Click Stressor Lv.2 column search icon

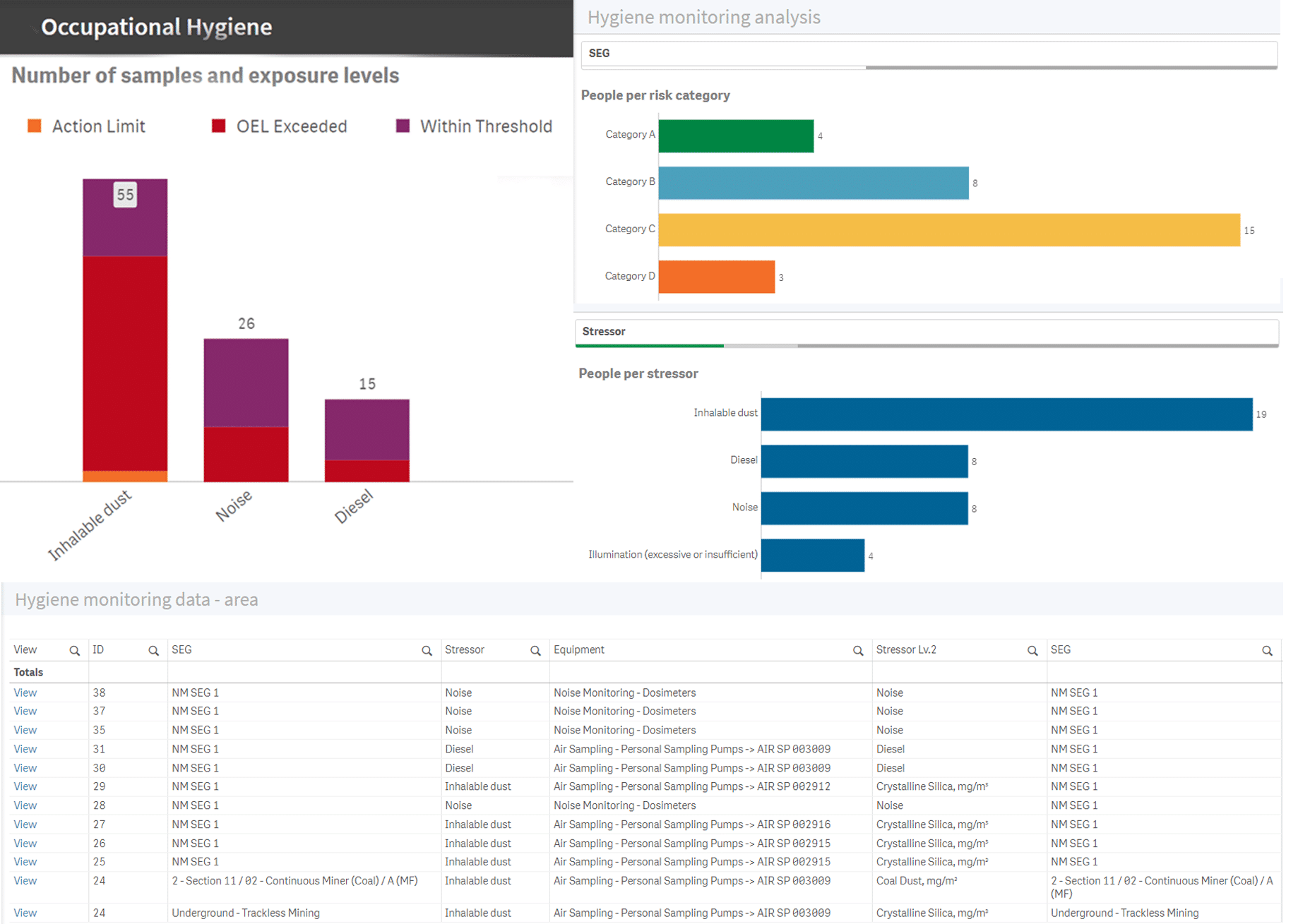[x=1032, y=651]
